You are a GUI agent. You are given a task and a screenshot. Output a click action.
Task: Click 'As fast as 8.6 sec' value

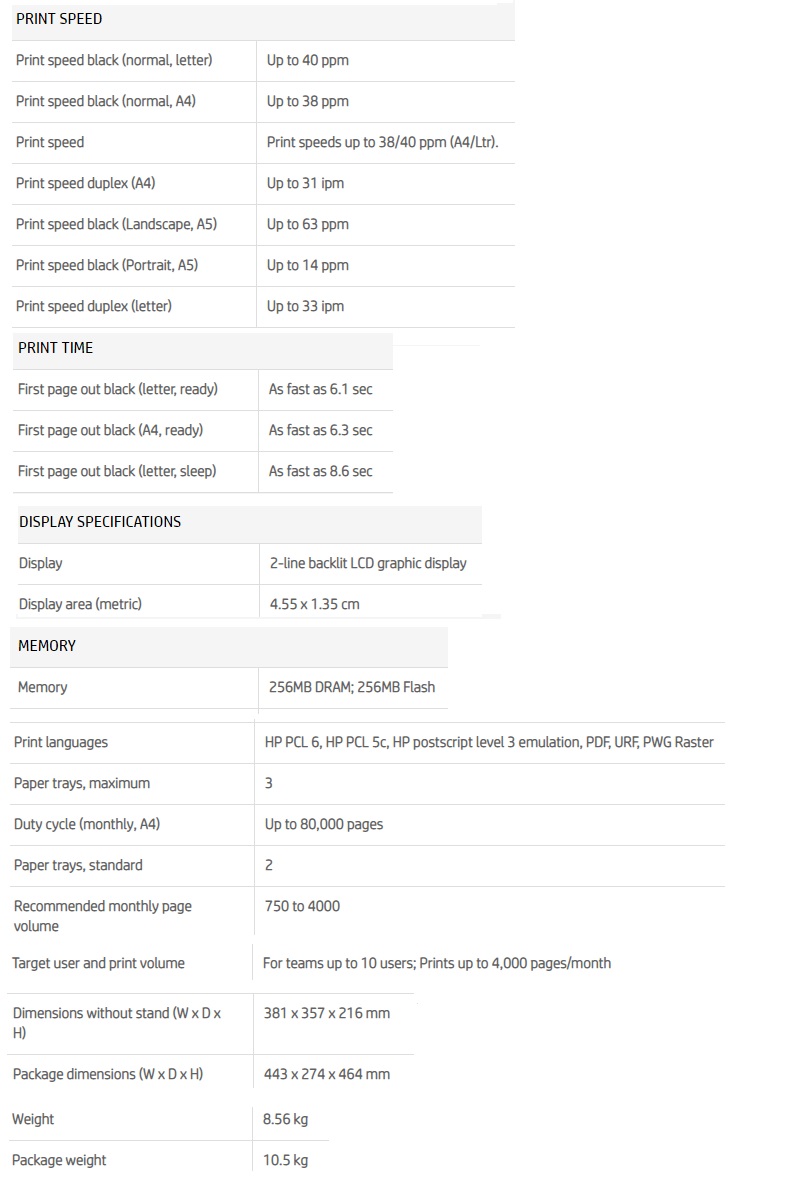(320, 471)
